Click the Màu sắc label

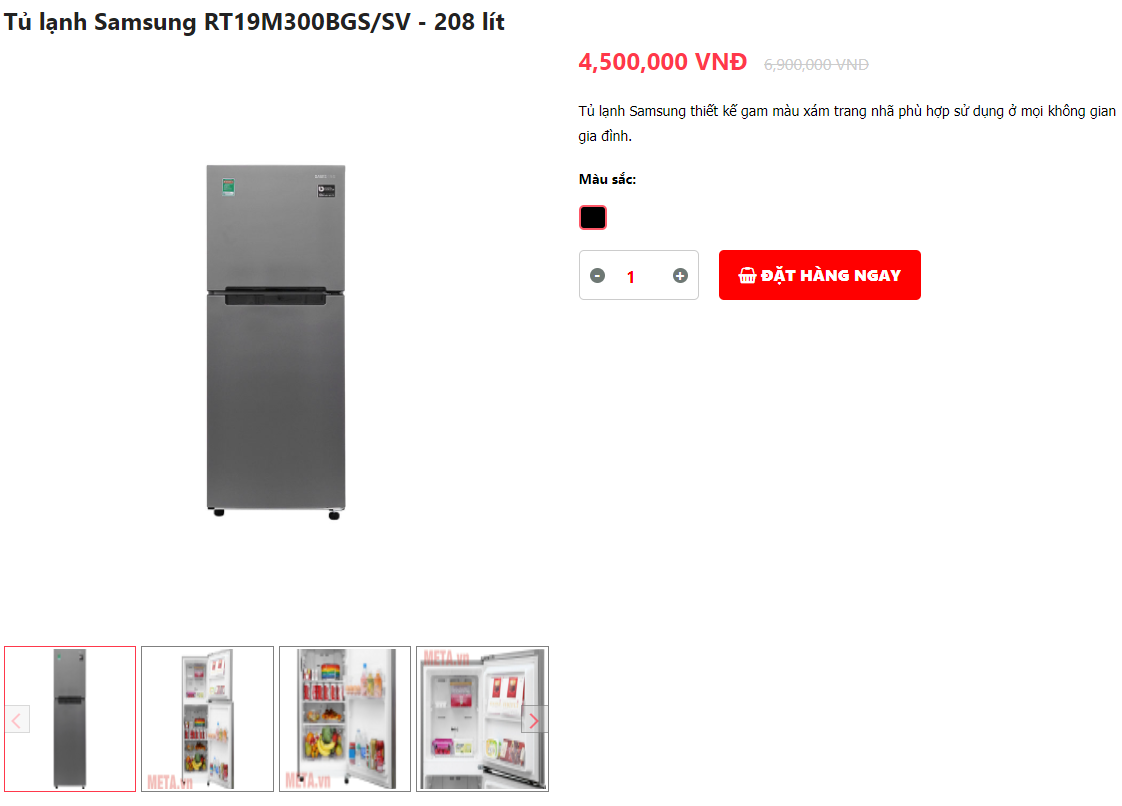point(608,179)
